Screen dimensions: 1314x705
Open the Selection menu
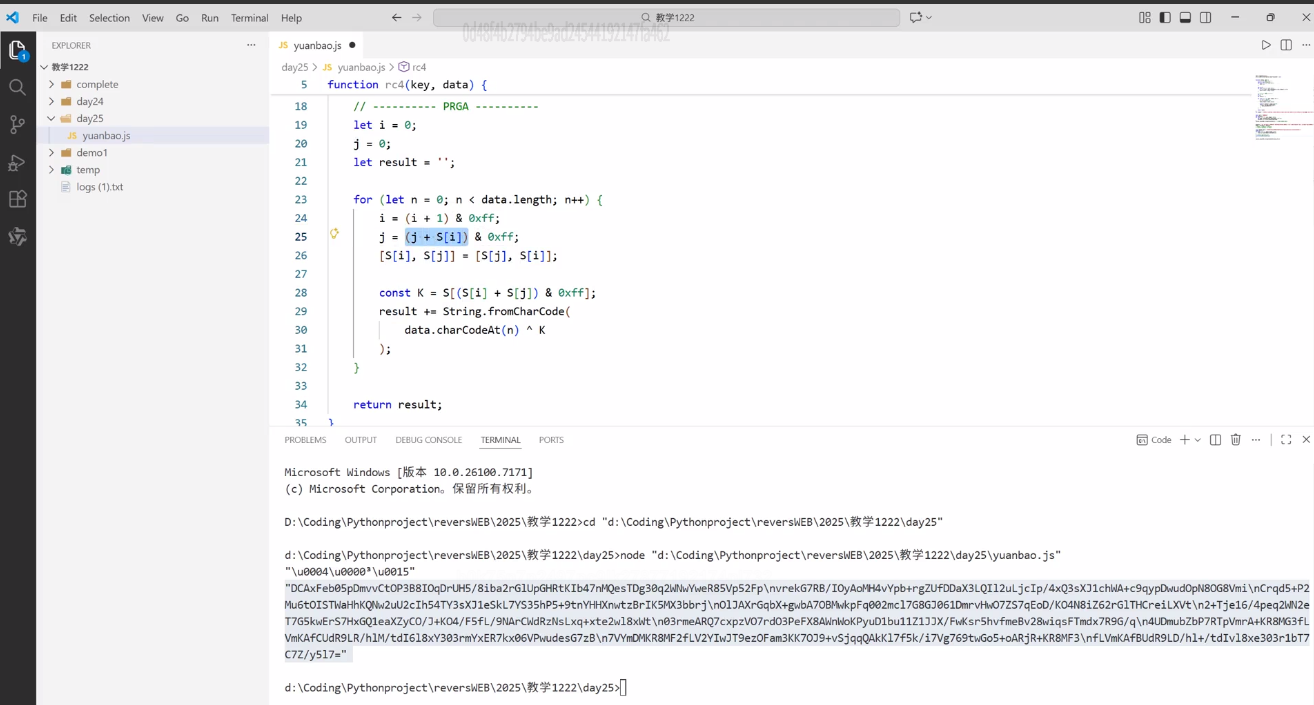click(109, 17)
